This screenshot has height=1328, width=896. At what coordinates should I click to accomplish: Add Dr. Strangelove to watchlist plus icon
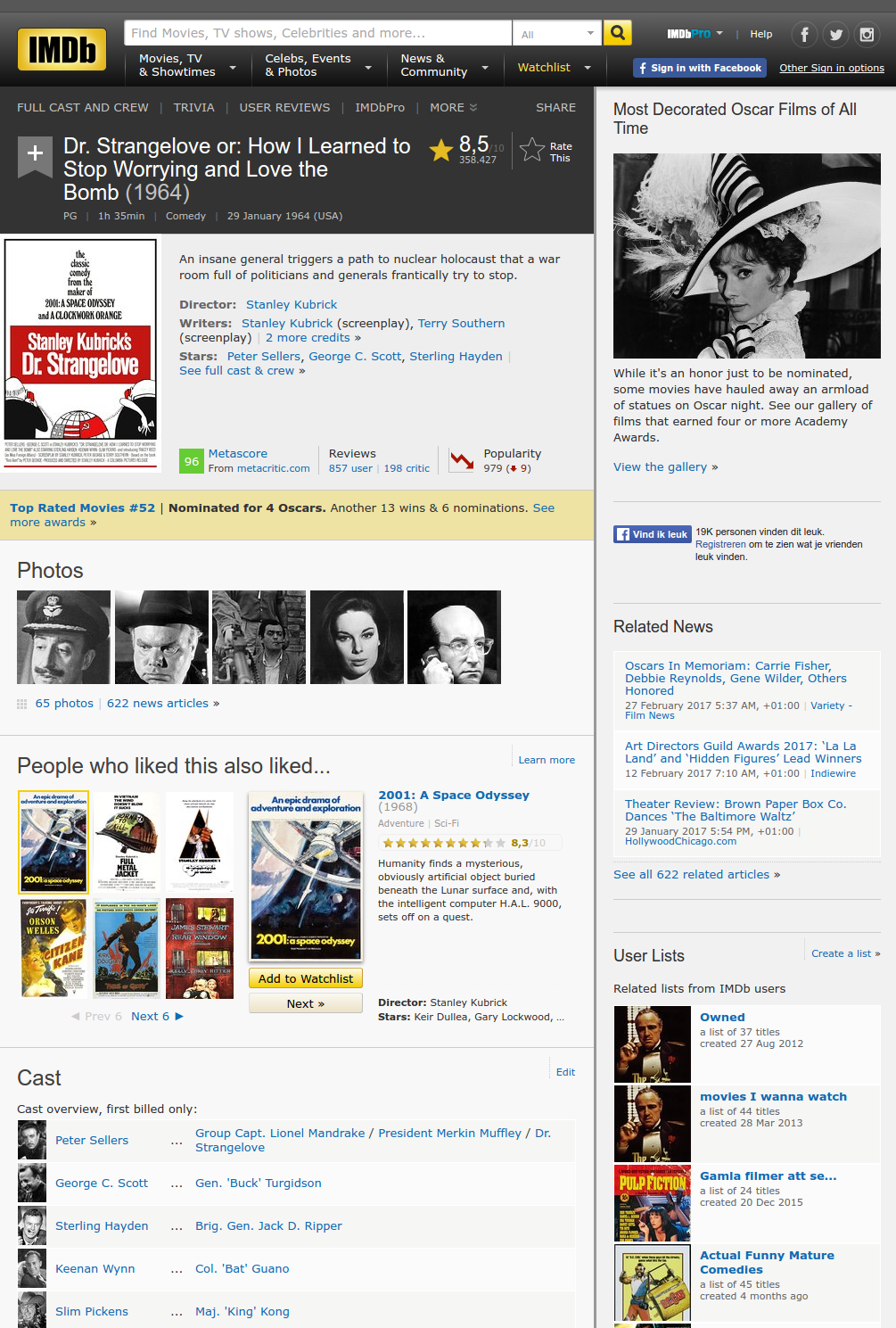pyautogui.click(x=35, y=153)
